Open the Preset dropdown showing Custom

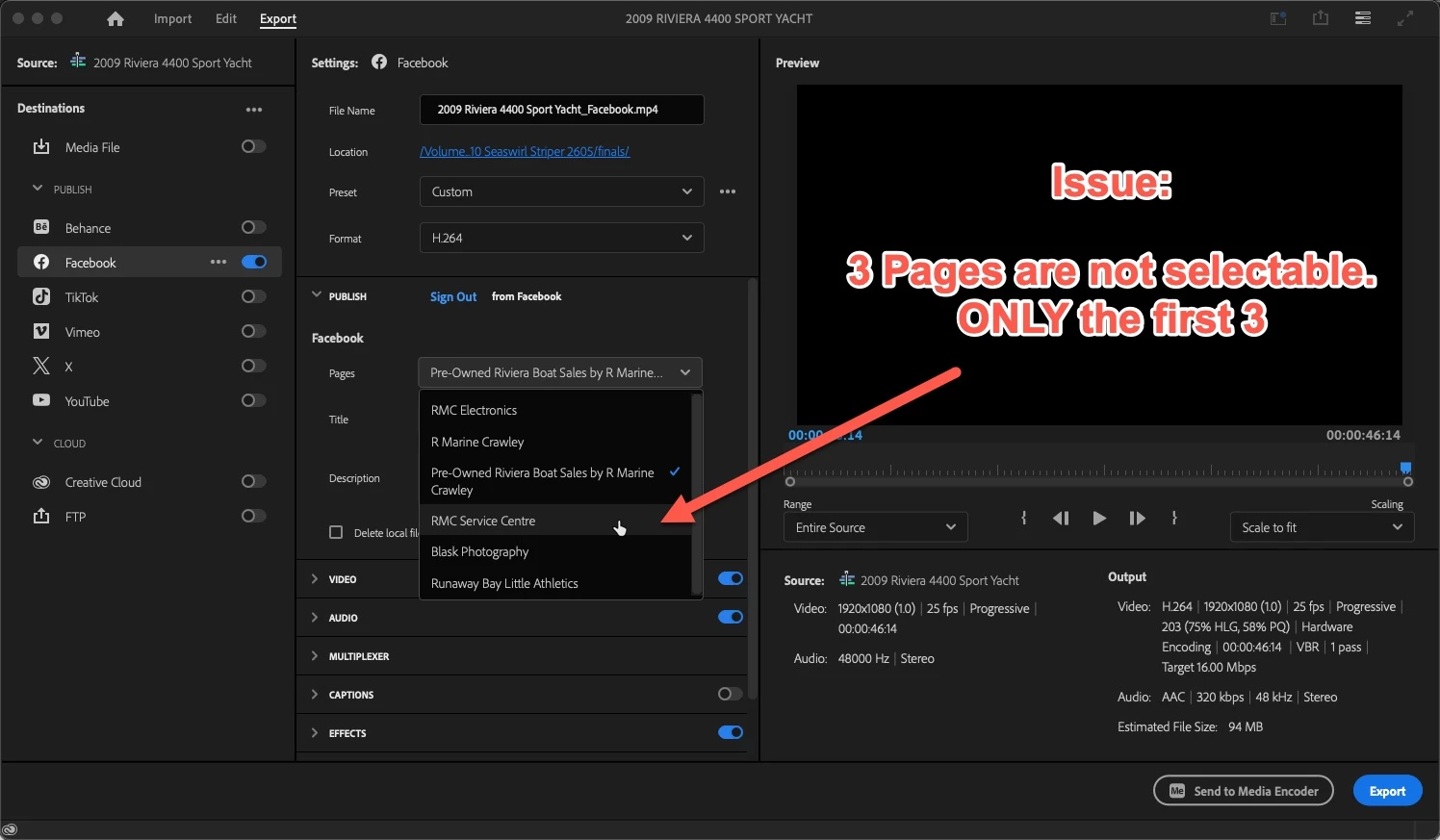pyautogui.click(x=562, y=191)
